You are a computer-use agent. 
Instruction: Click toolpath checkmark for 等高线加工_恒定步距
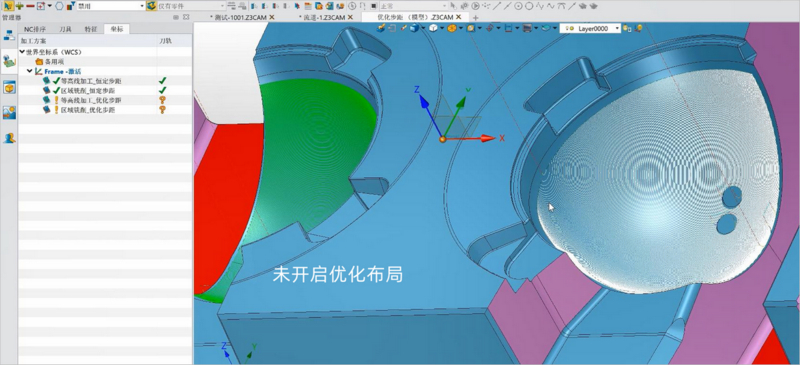[163, 81]
